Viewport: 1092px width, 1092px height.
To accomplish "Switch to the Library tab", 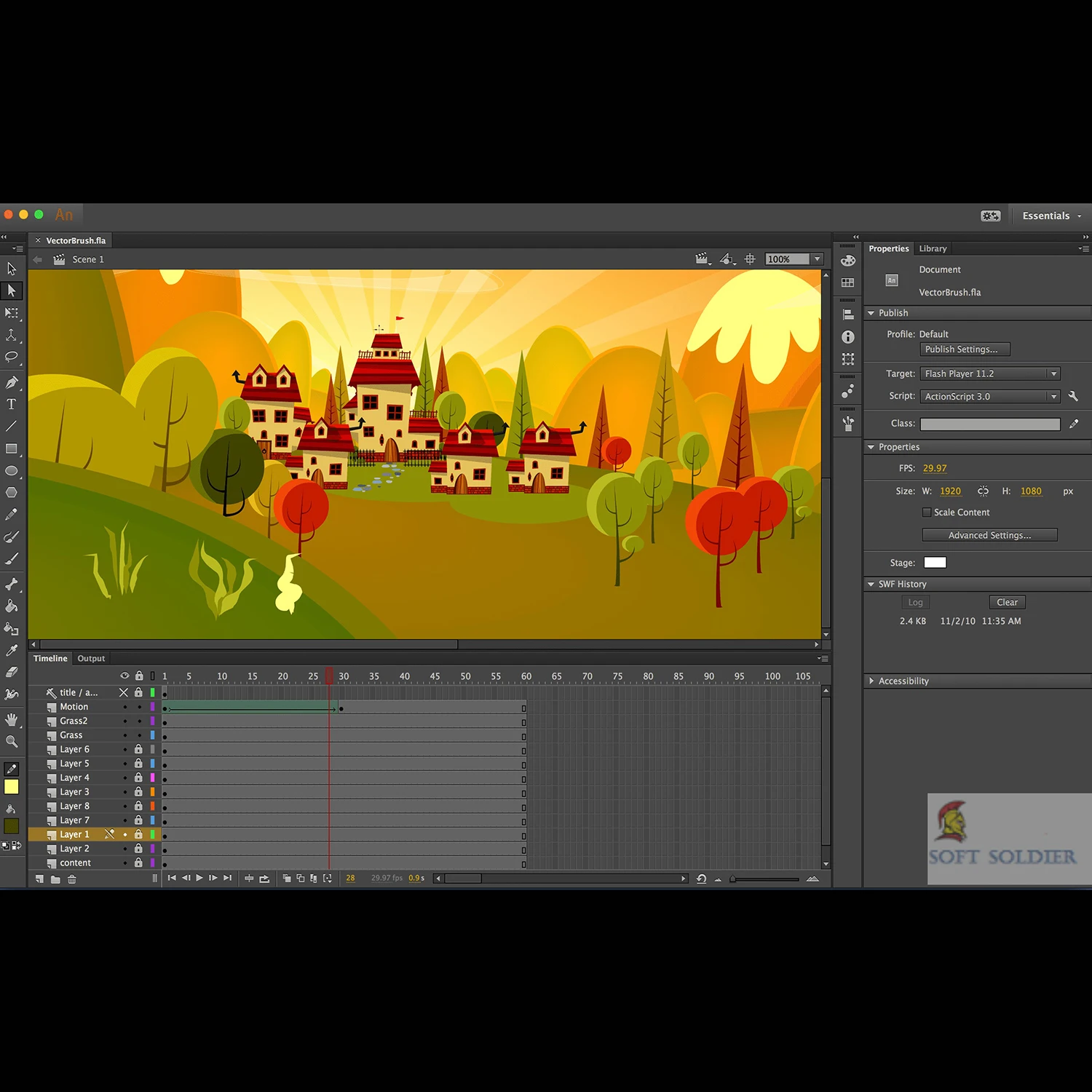I will tap(933, 248).
